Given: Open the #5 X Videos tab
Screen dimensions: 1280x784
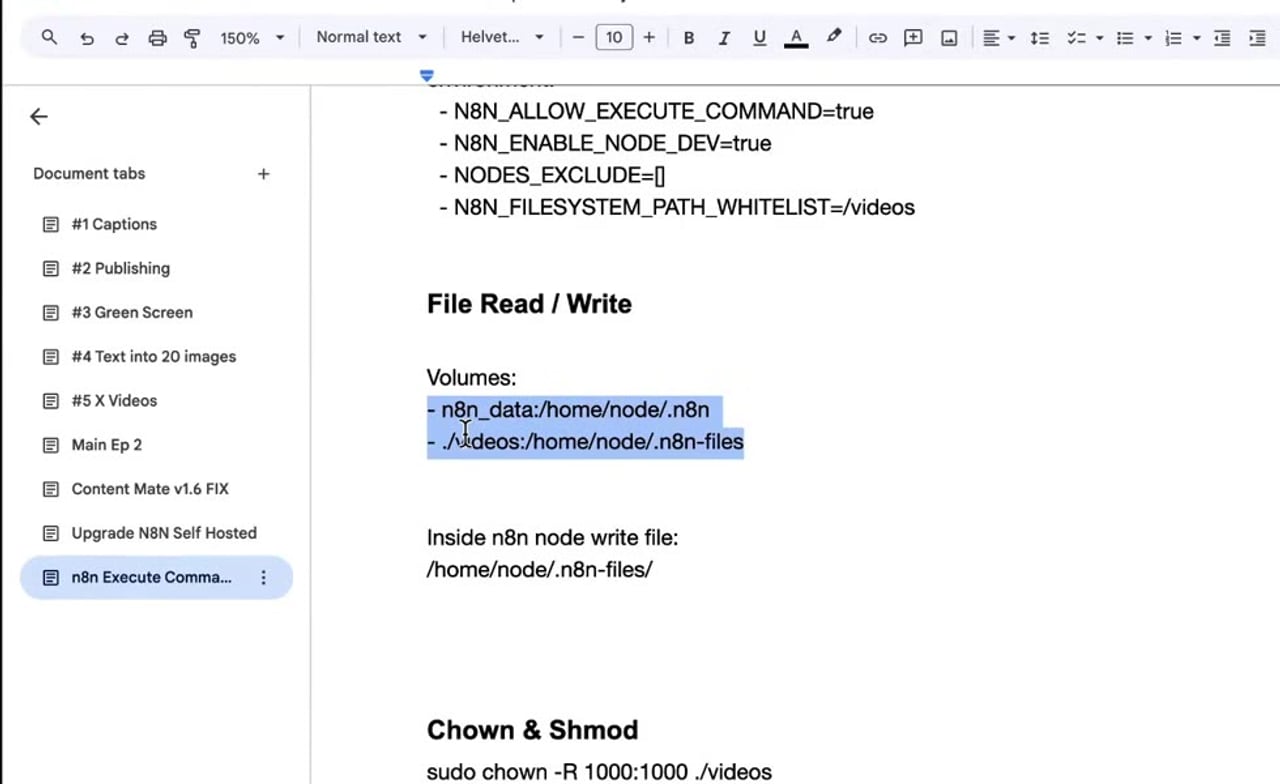Looking at the screenshot, I should [x=155, y=400].
